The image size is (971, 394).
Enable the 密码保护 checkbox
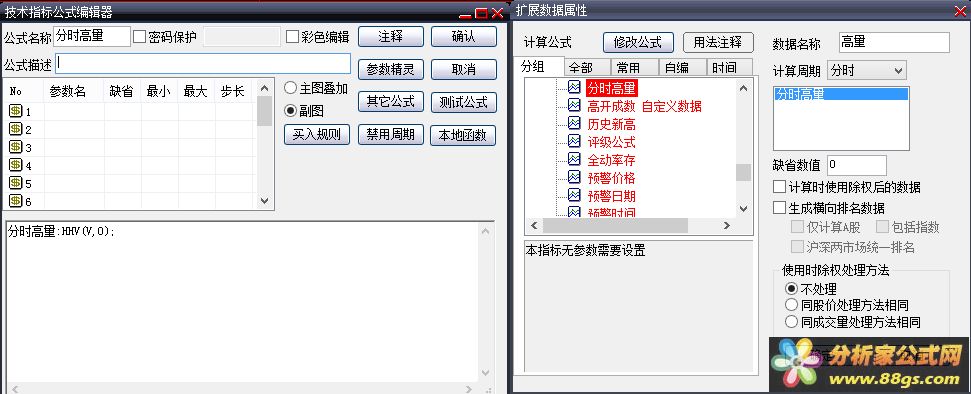pos(140,37)
